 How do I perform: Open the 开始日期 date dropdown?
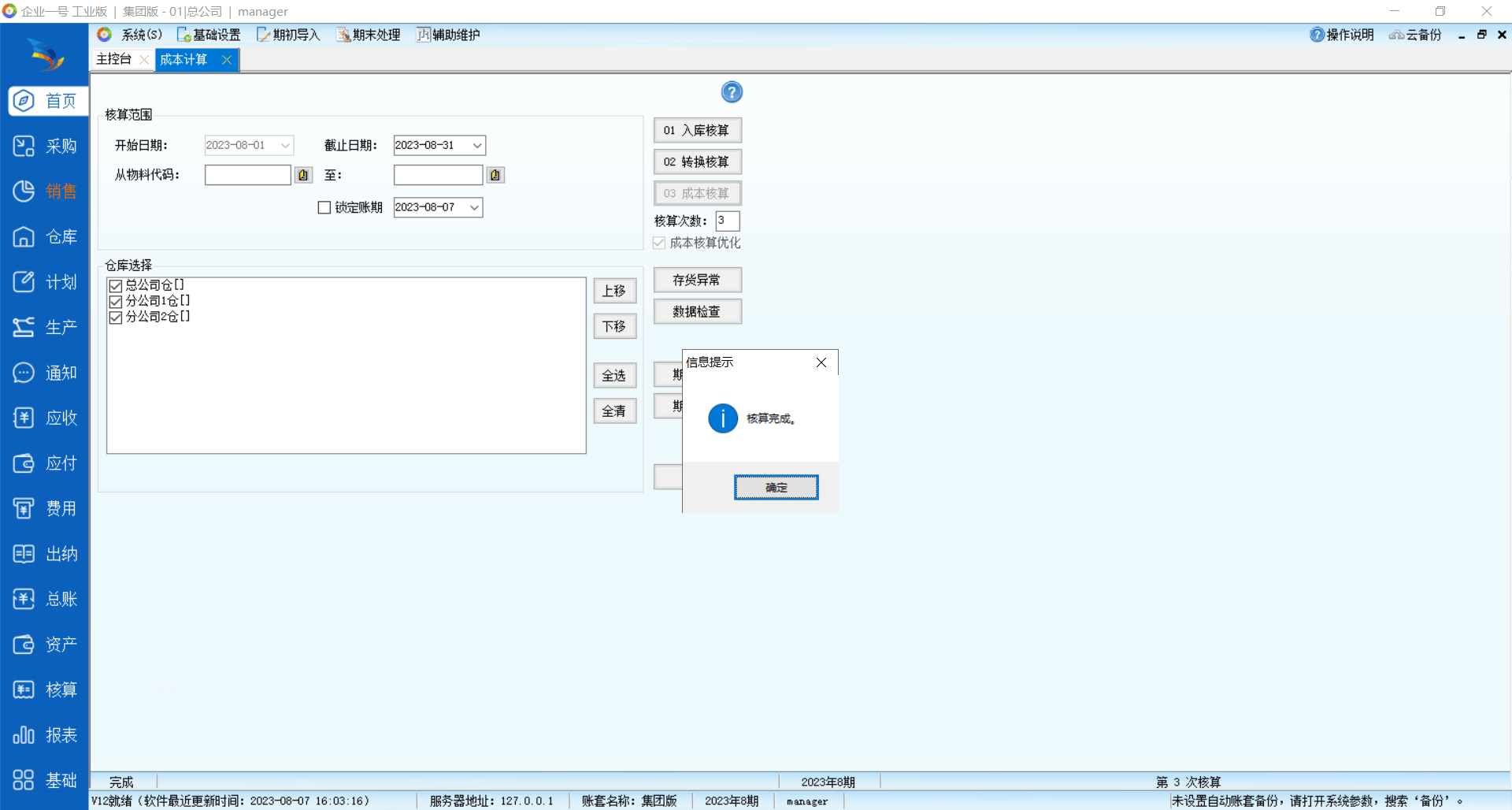pos(285,145)
